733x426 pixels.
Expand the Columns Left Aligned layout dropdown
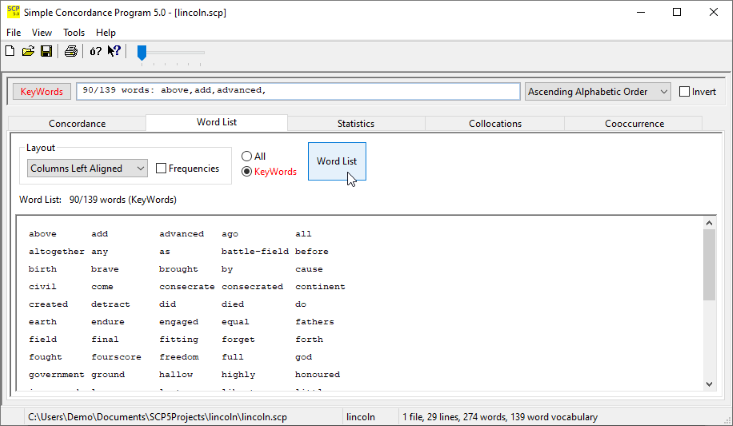coord(88,169)
